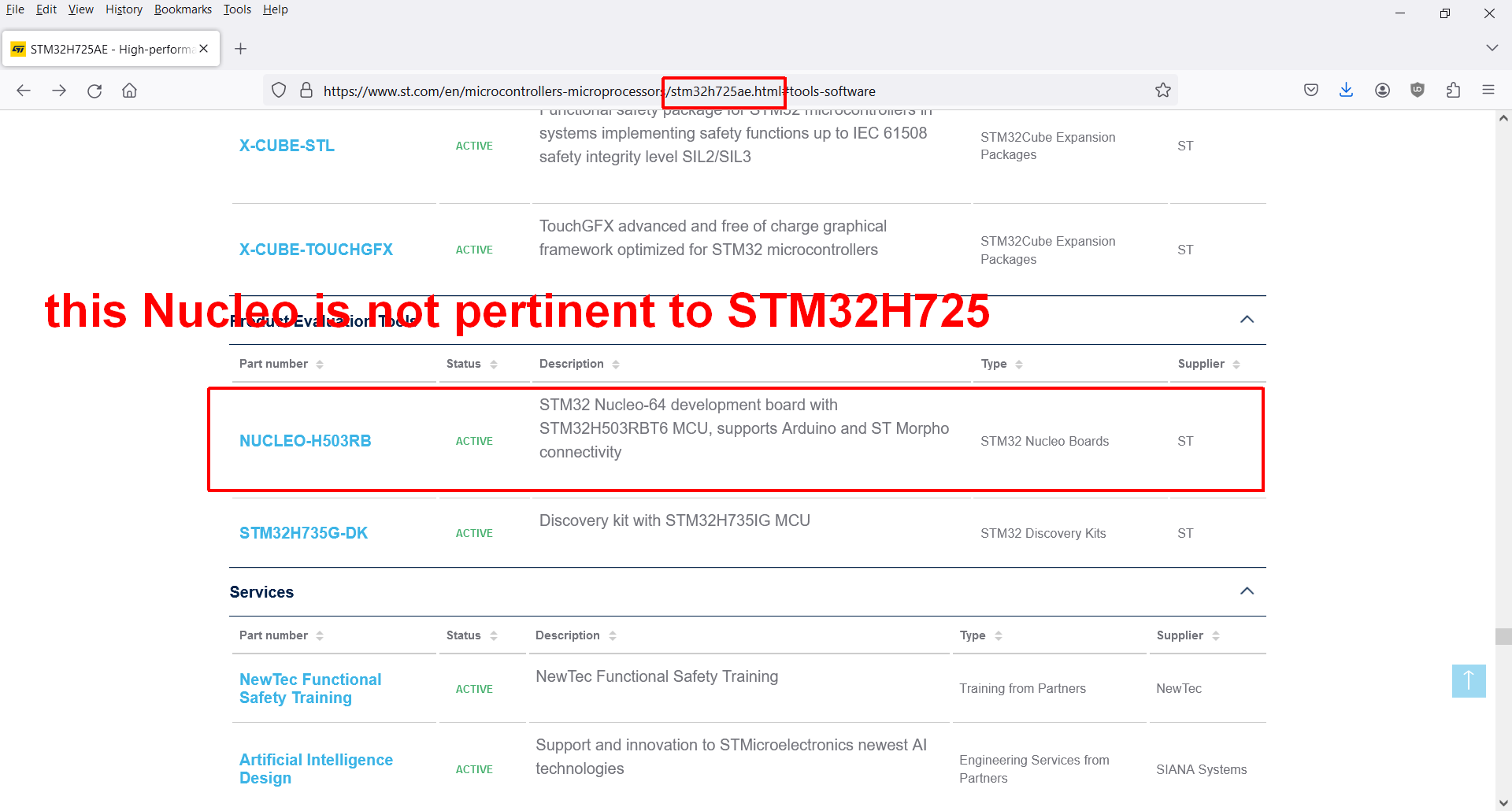This screenshot has width=1512, height=811.
Task: Open the Pocket save icon
Action: pos(1311,90)
